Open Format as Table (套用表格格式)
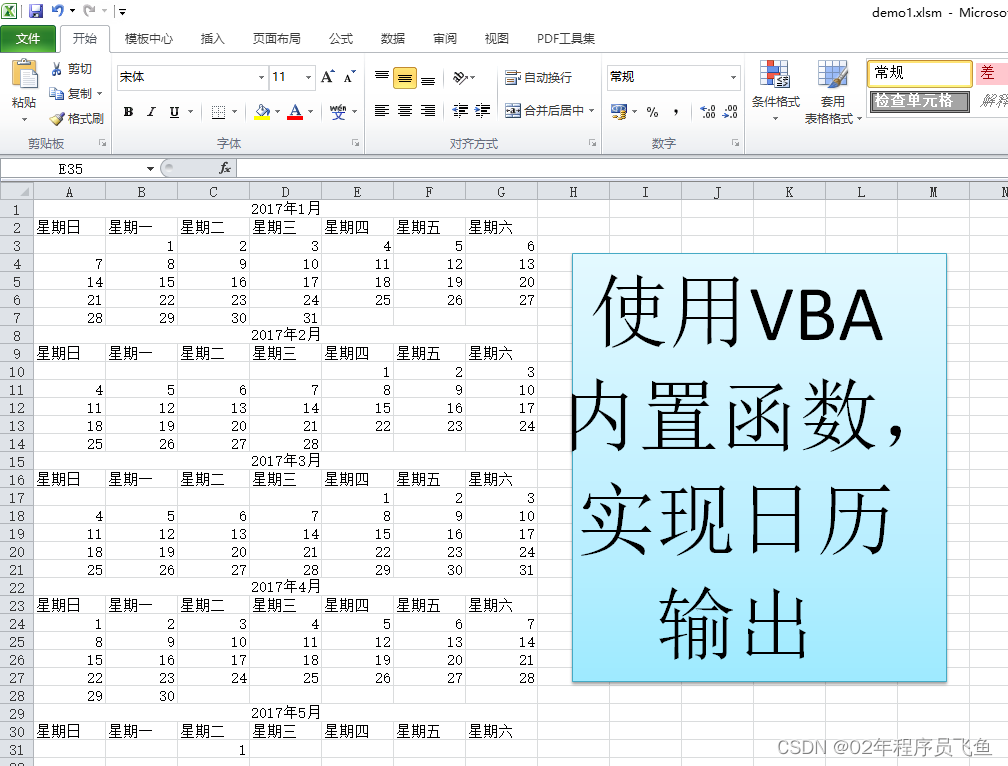 click(833, 91)
